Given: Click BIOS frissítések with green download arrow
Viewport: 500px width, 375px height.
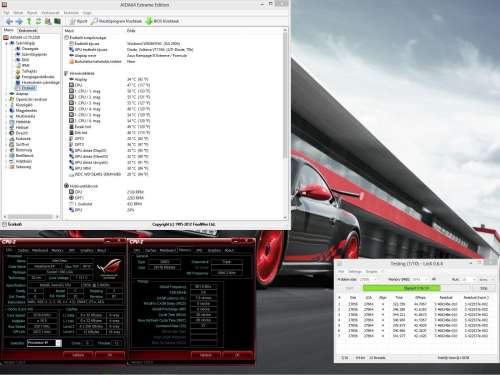Looking at the screenshot, I should 163,21.
